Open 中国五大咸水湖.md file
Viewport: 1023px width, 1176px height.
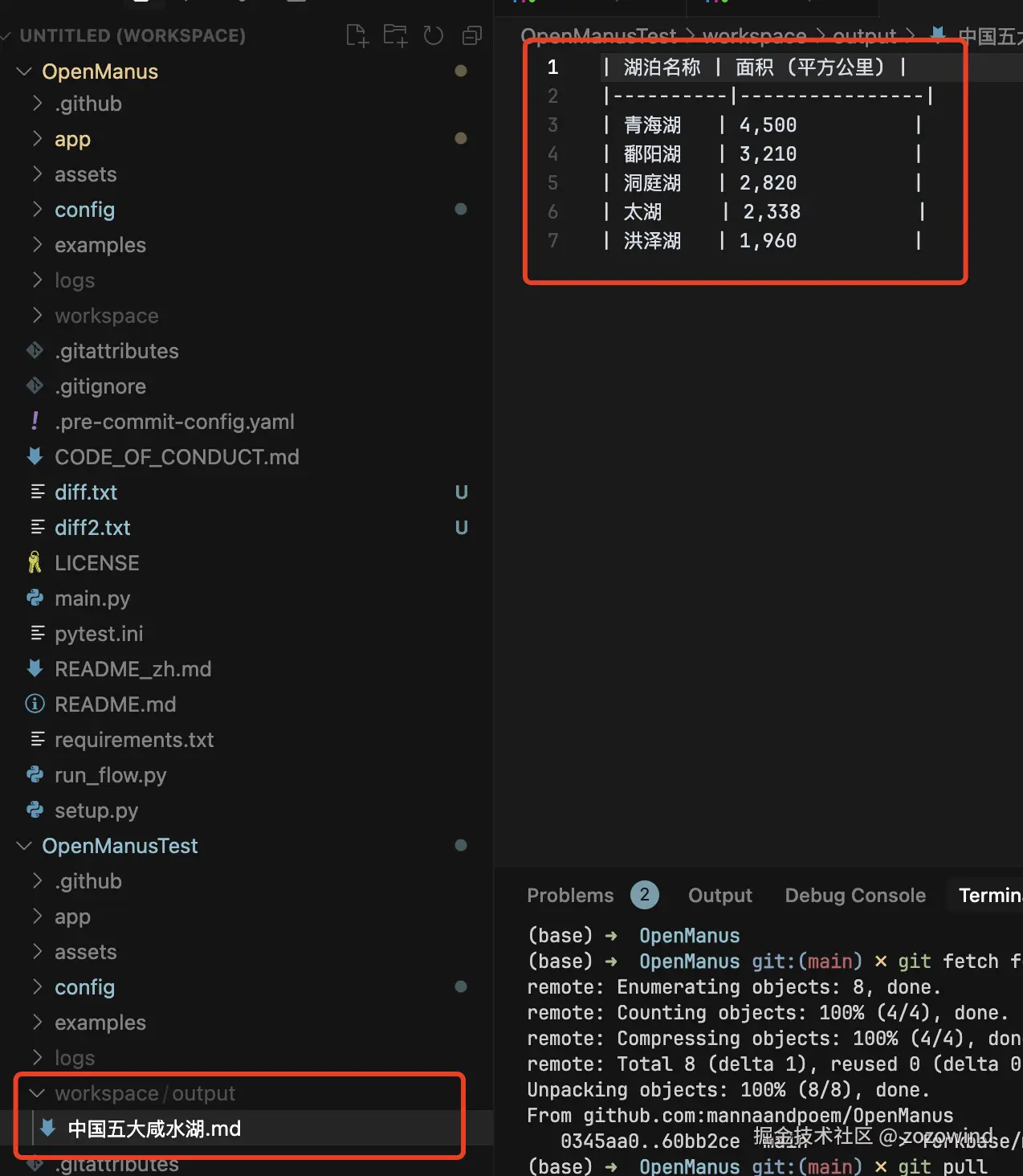pos(154,1129)
